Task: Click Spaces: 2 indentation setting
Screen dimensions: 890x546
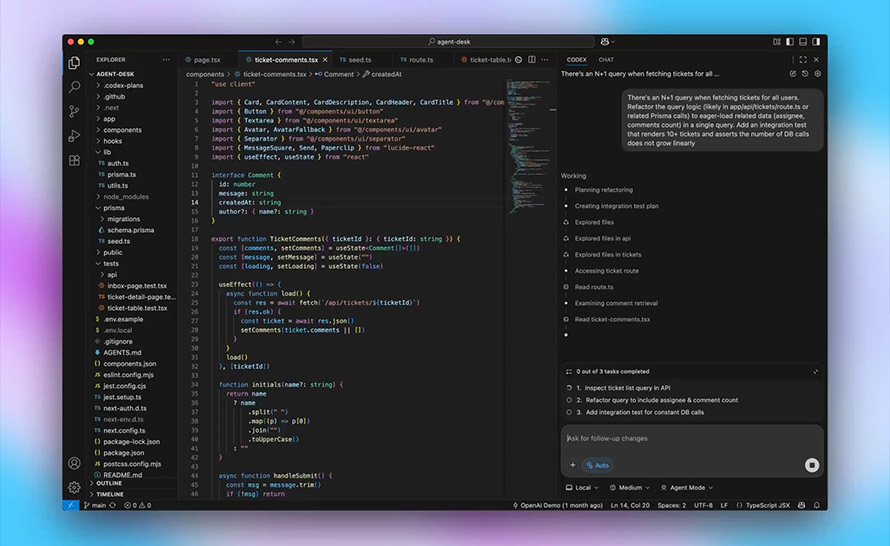Action: click(x=671, y=505)
